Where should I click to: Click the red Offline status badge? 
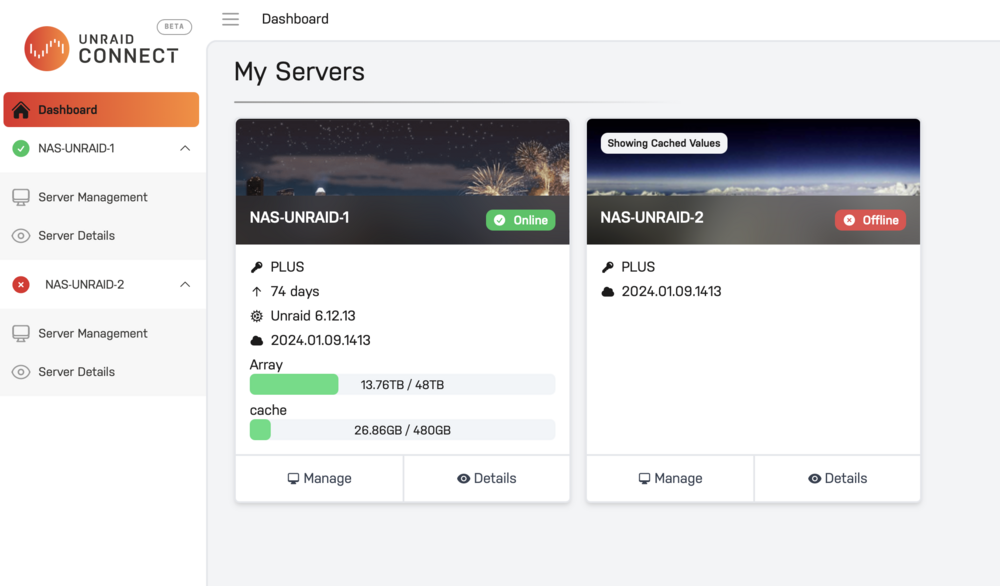tap(871, 220)
